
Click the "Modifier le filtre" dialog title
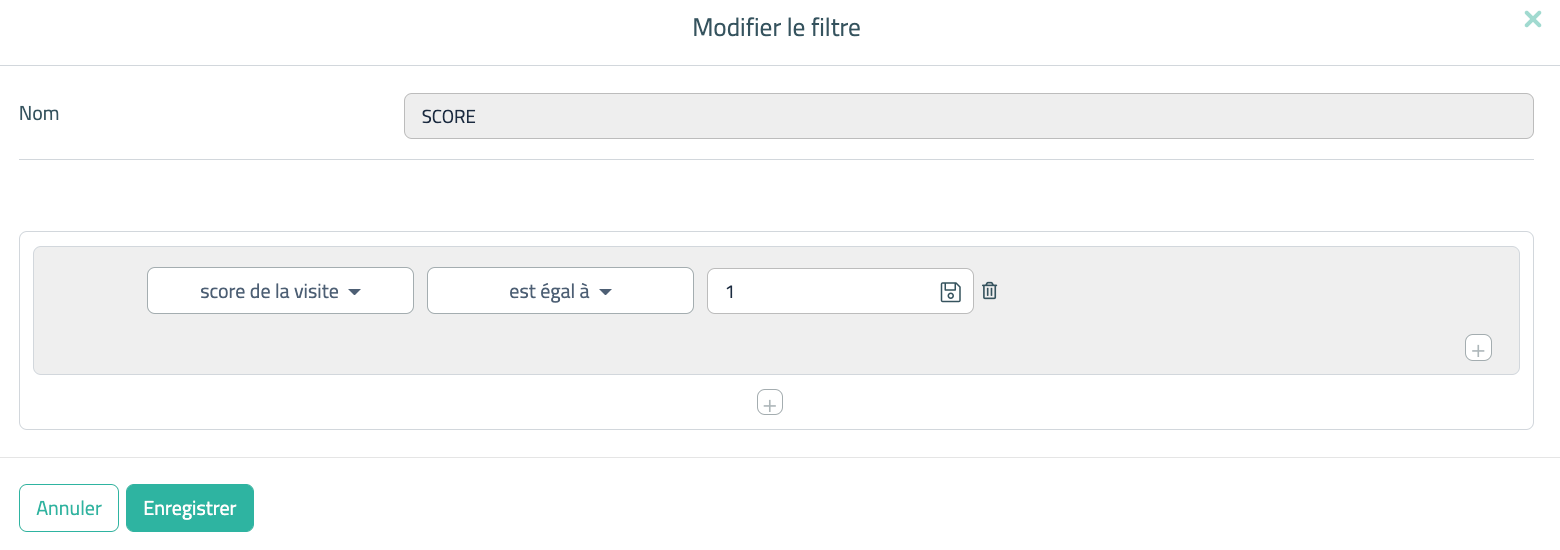(776, 28)
